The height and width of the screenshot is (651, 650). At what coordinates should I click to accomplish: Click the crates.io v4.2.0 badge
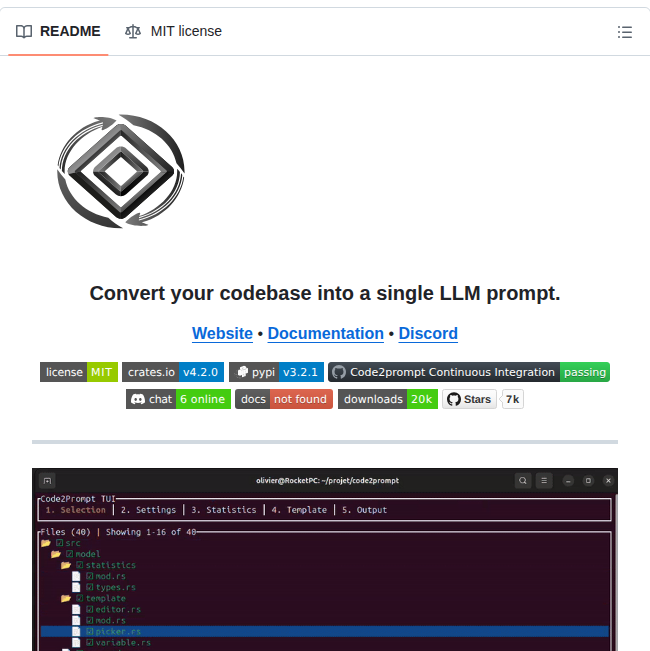[x=173, y=372]
